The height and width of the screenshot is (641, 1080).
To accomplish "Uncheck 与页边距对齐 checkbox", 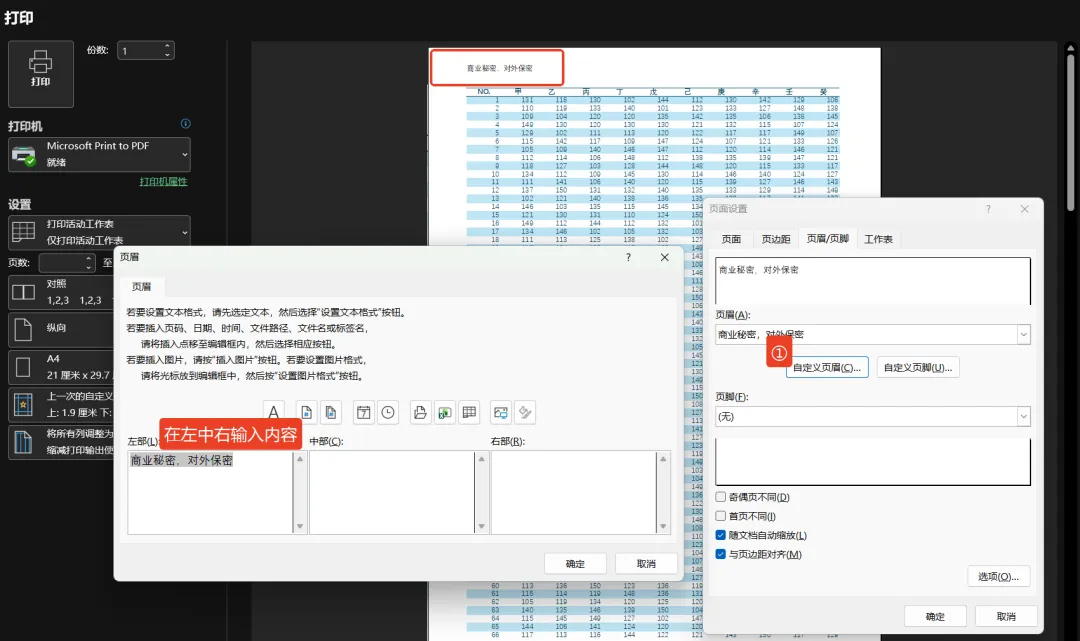I will (720, 554).
